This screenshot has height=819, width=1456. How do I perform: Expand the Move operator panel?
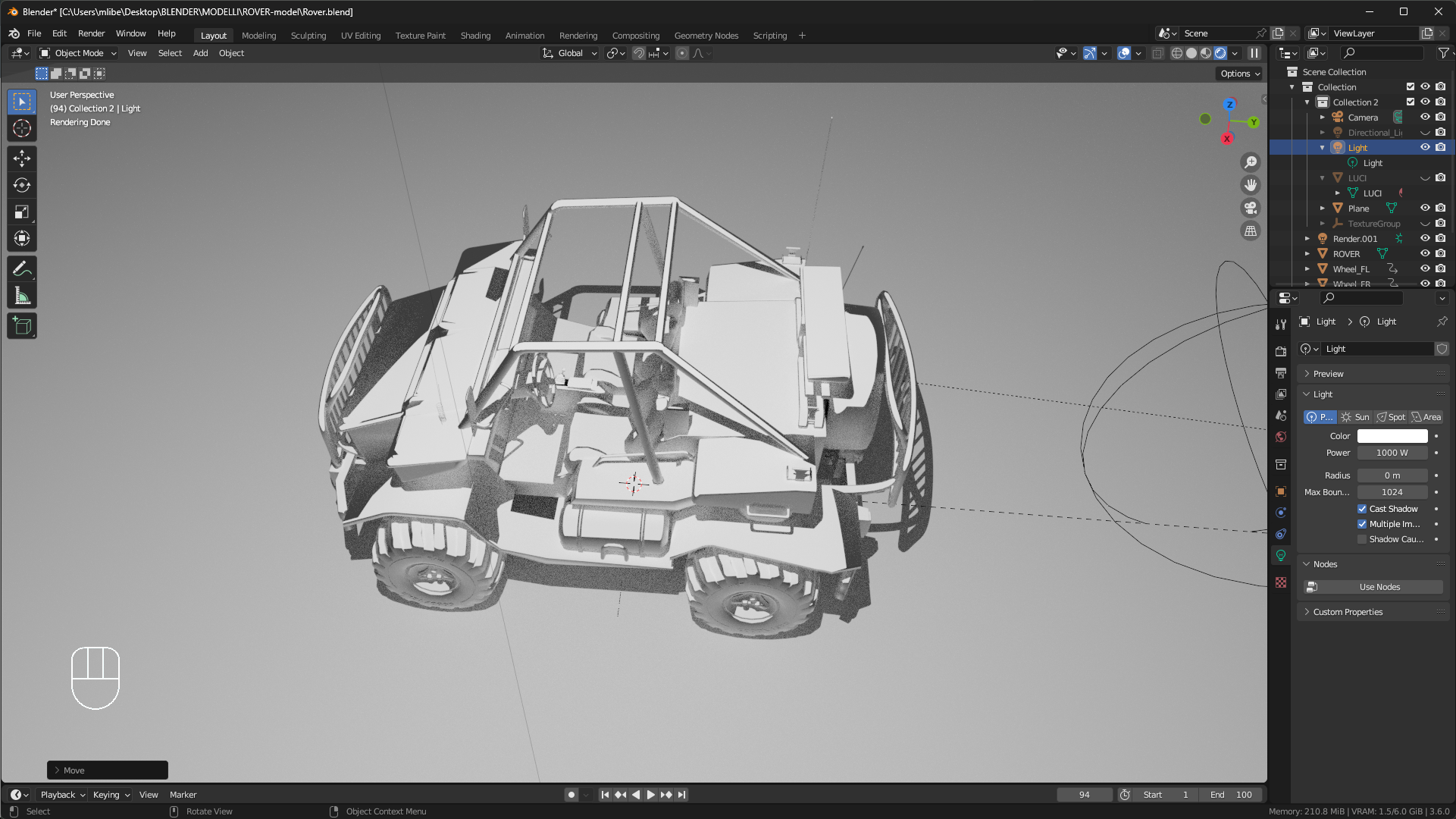coord(108,770)
